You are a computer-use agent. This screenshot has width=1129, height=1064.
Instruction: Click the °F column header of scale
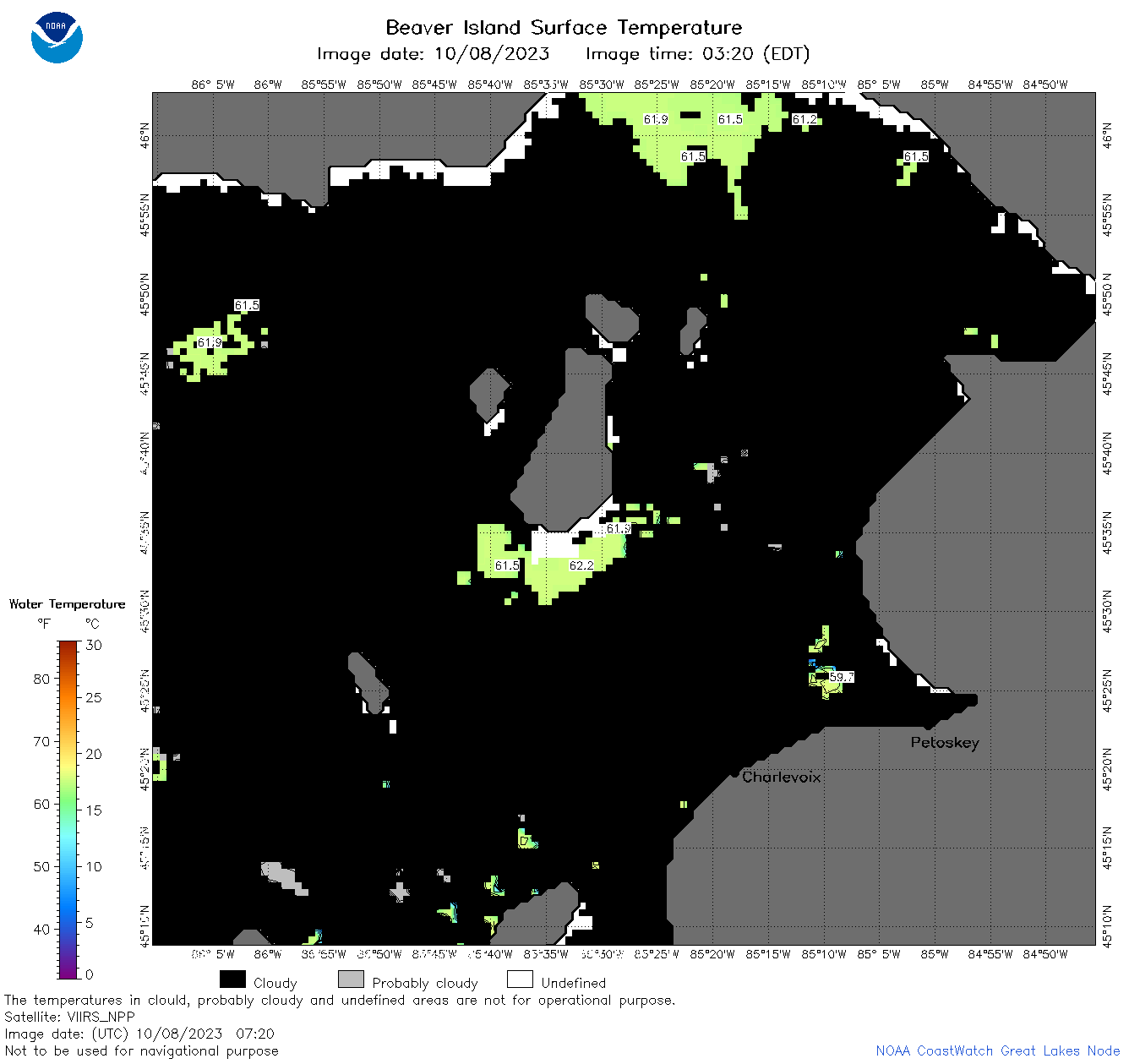[x=44, y=625]
